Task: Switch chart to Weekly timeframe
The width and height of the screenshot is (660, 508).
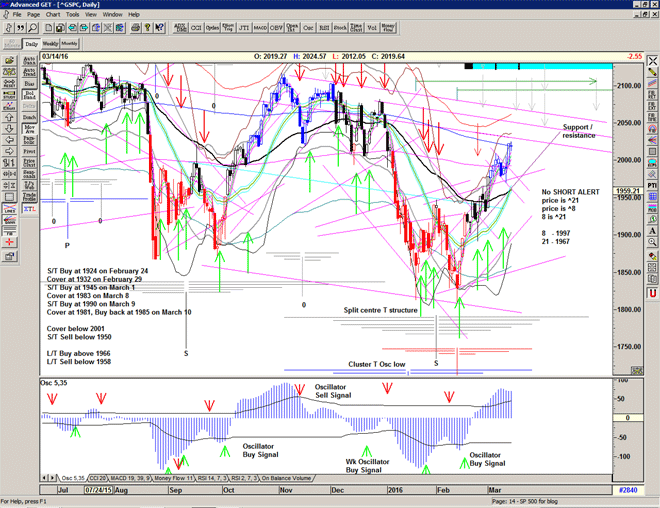Action: [51, 44]
